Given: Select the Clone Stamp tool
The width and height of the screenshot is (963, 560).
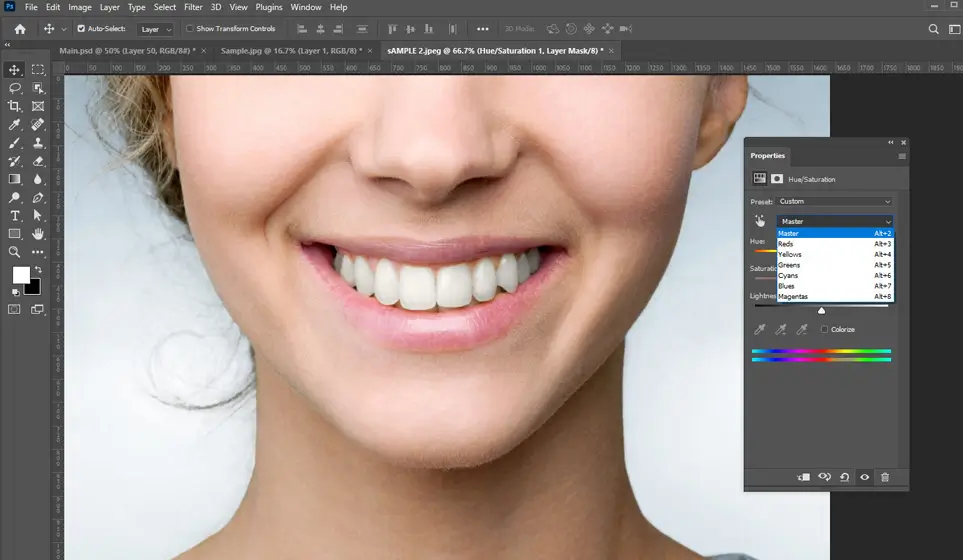Looking at the screenshot, I should (38, 143).
